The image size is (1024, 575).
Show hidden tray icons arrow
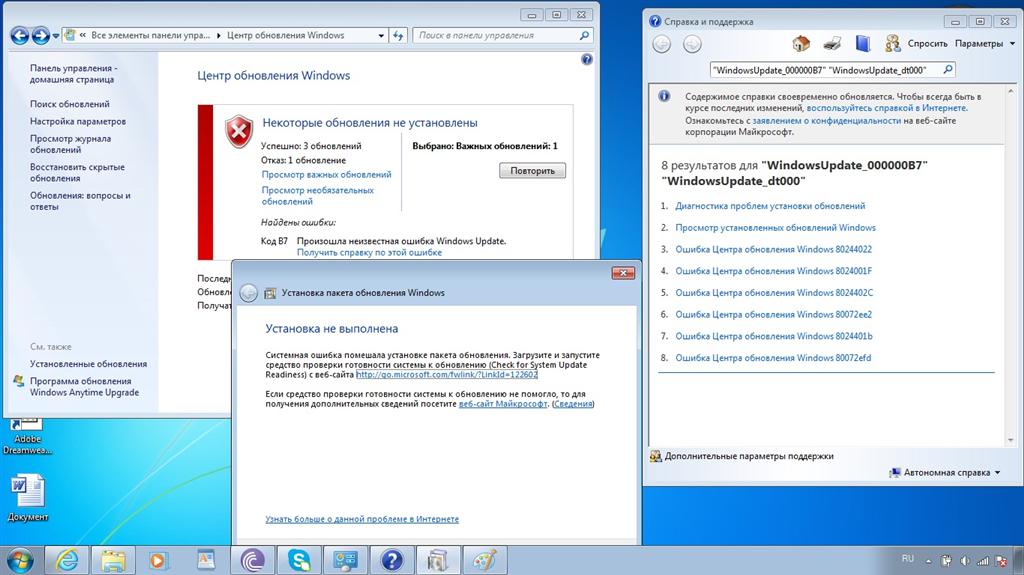pos(928,561)
